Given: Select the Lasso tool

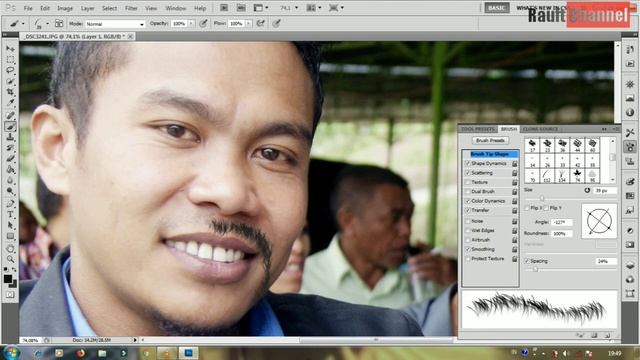Looking at the screenshot, I should 10,70.
